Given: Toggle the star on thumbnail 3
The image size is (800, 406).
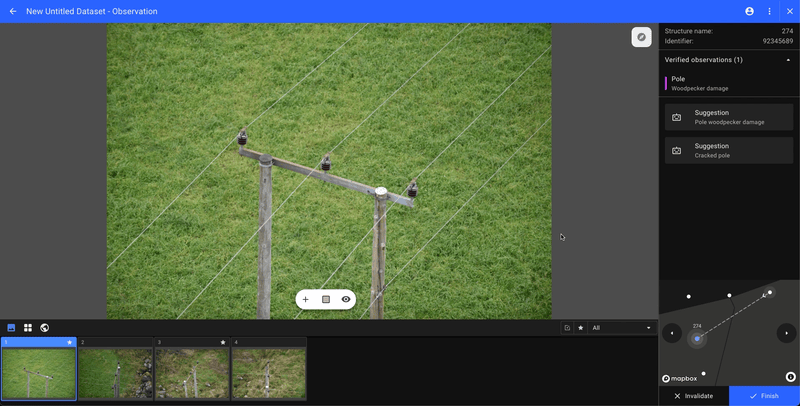Looking at the screenshot, I should 223,342.
